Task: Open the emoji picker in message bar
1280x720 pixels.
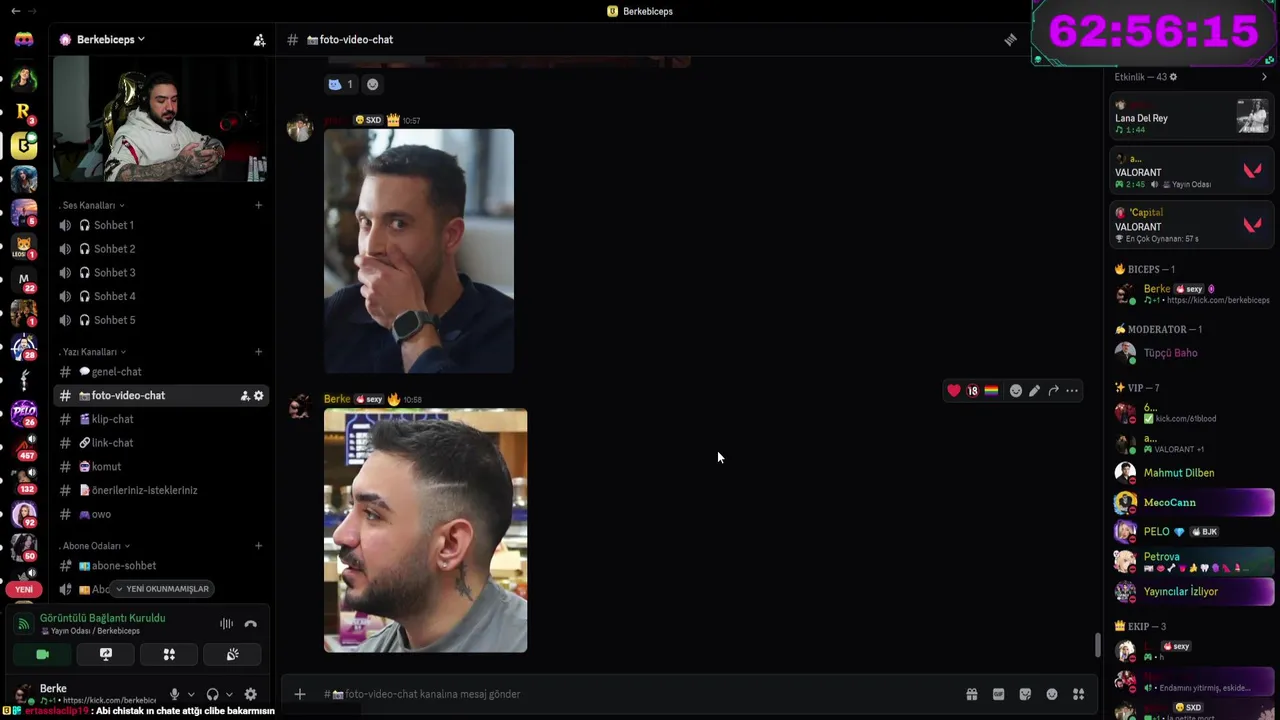Action: click(1052, 694)
